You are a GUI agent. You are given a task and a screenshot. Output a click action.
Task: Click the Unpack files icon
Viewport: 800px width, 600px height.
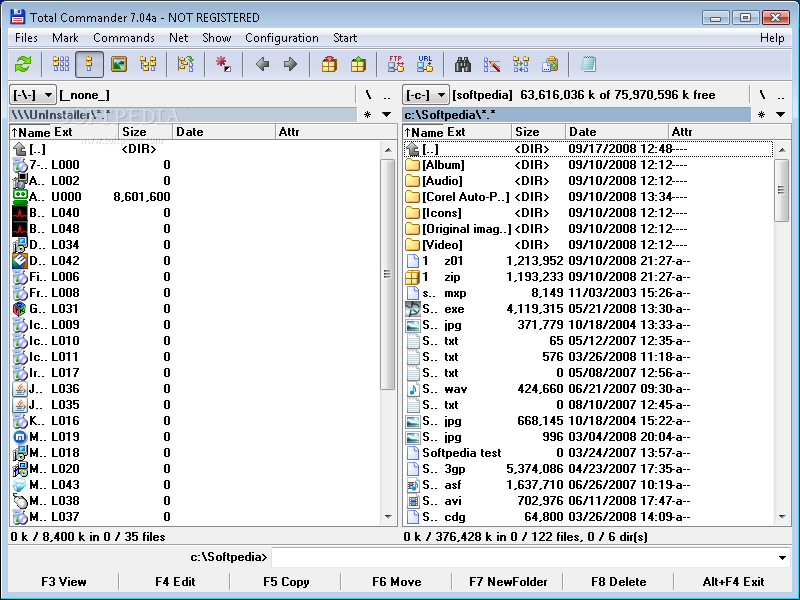[x=358, y=64]
